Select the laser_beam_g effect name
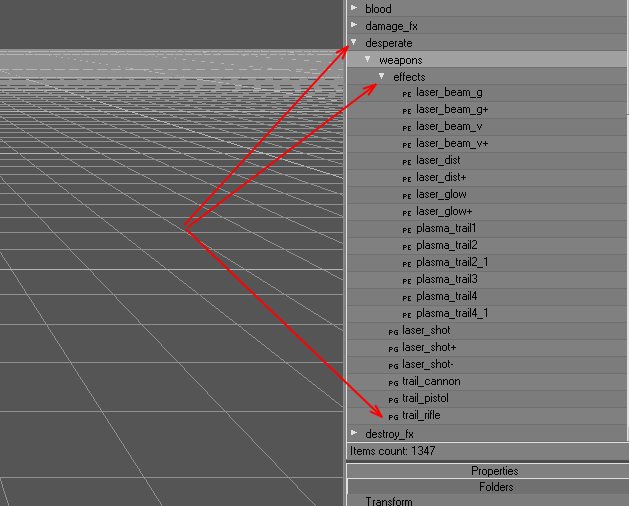The image size is (629, 506). [449, 93]
